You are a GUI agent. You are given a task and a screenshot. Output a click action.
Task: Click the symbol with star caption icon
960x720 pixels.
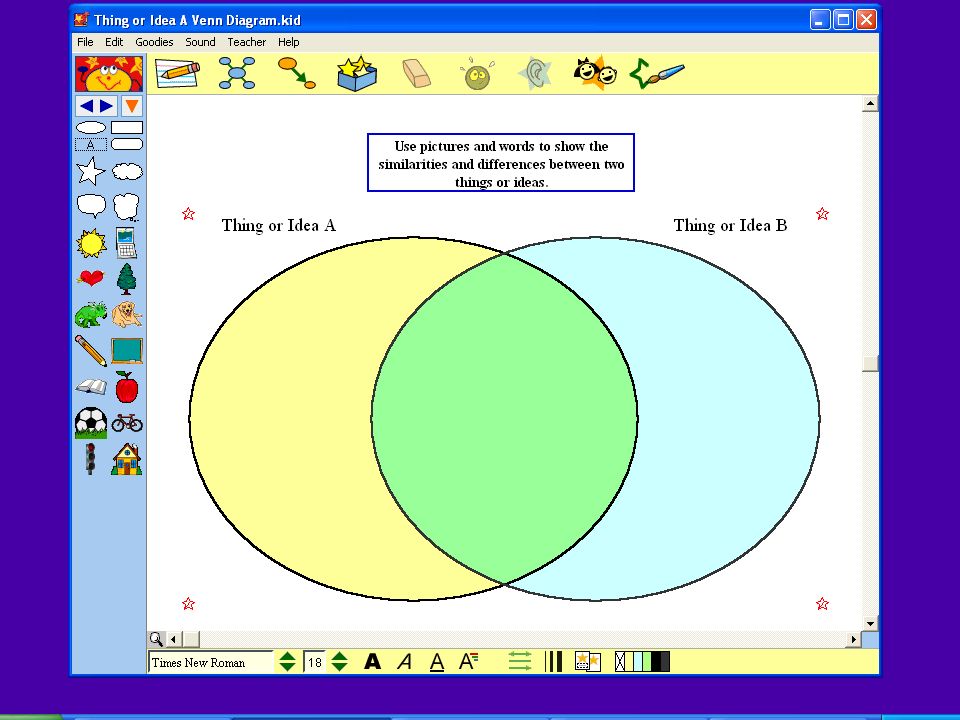click(588, 661)
